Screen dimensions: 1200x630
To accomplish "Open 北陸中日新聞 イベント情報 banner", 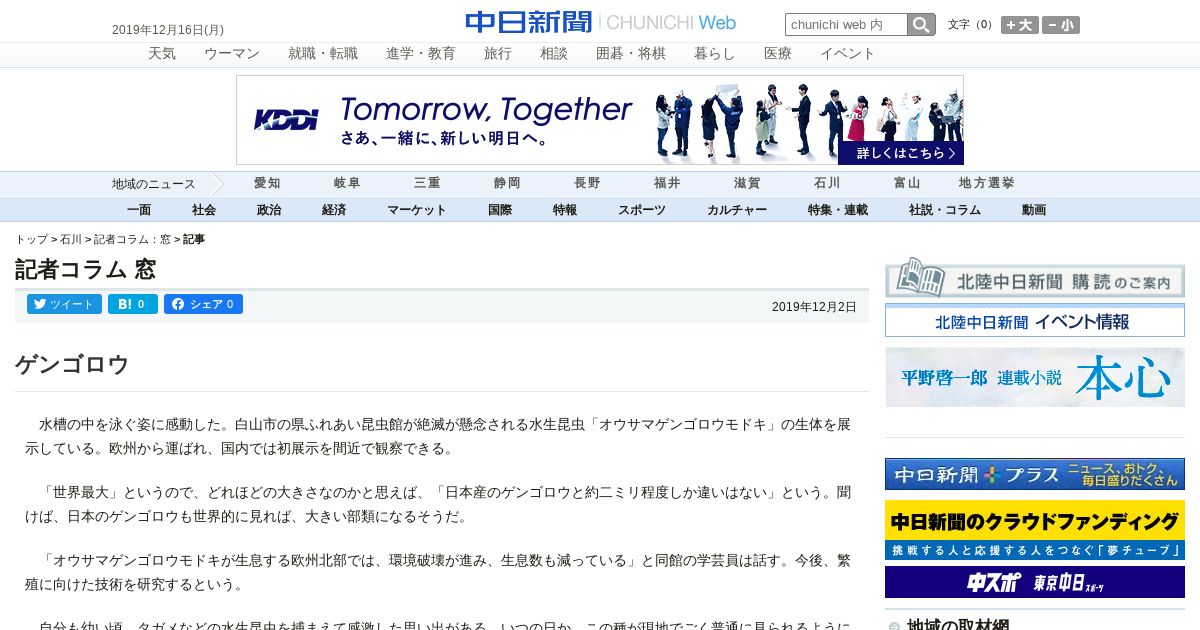I will pos(1035,321).
